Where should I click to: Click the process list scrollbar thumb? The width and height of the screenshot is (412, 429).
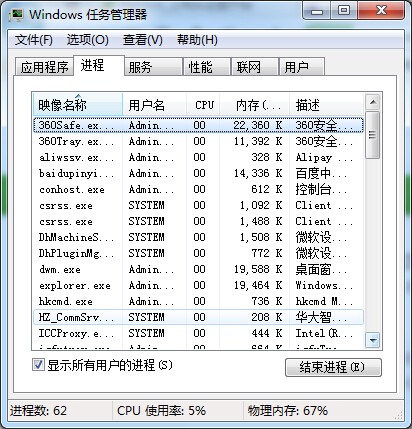(373, 135)
